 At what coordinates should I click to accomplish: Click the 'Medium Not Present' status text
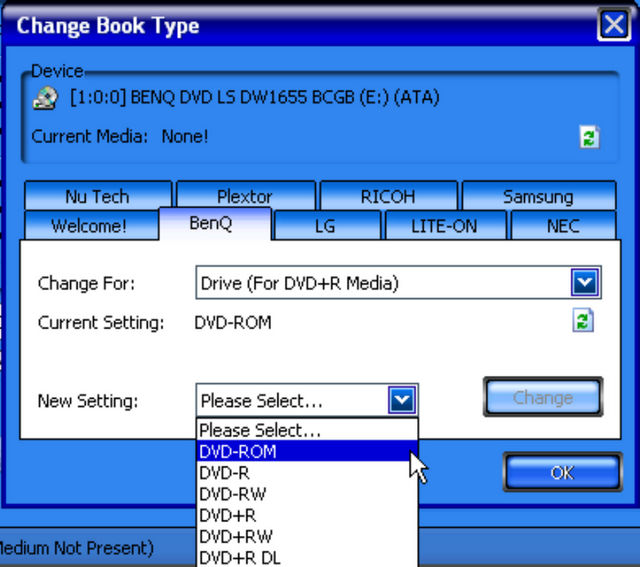[76, 547]
